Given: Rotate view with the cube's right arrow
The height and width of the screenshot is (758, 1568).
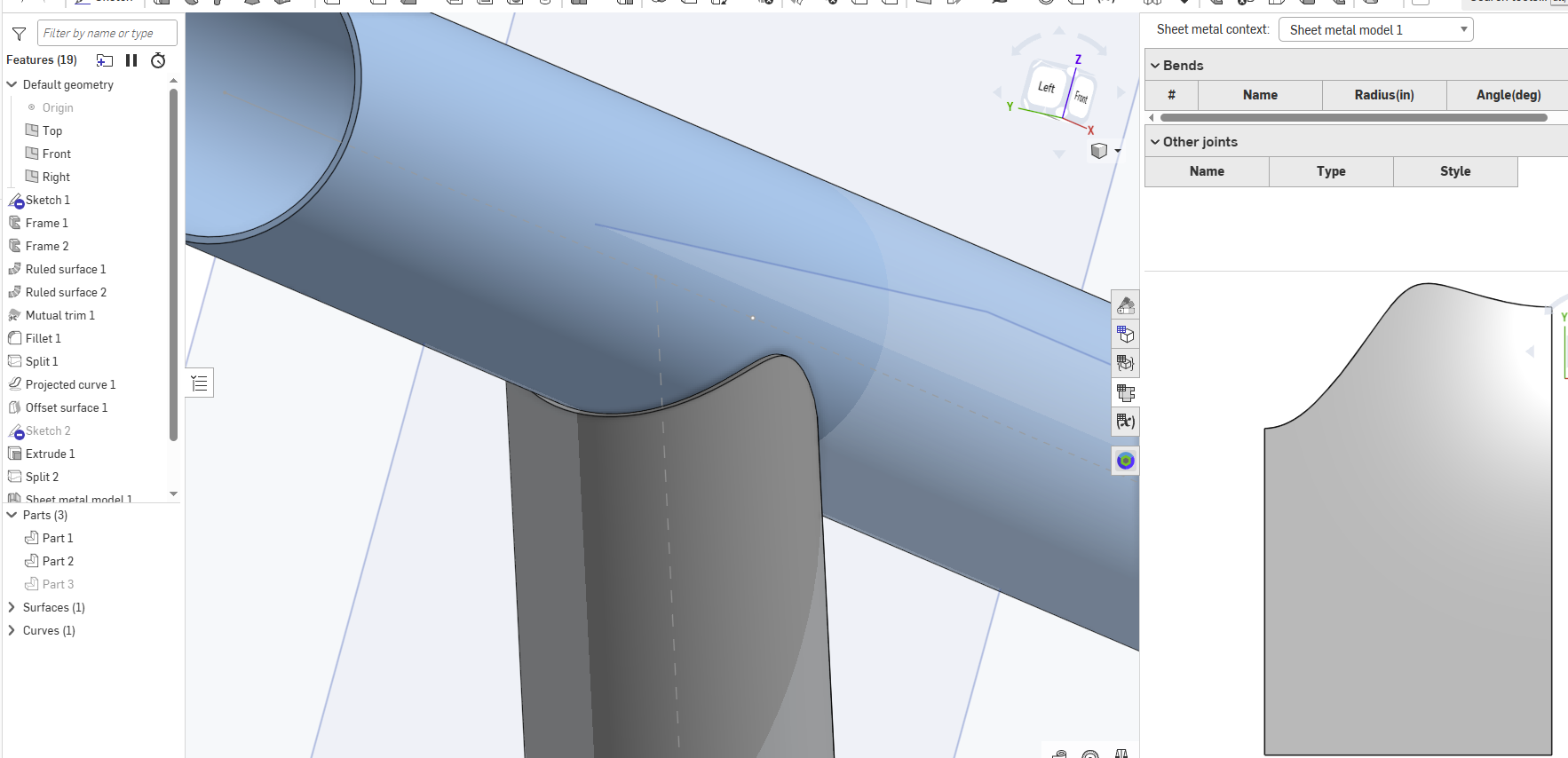Looking at the screenshot, I should pyautogui.click(x=1121, y=92).
